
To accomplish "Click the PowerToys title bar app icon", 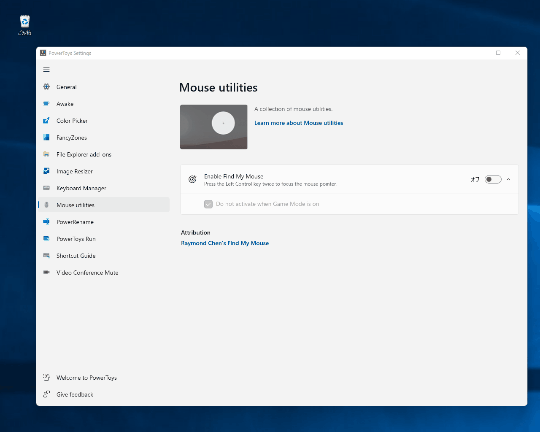I will tap(43, 53).
